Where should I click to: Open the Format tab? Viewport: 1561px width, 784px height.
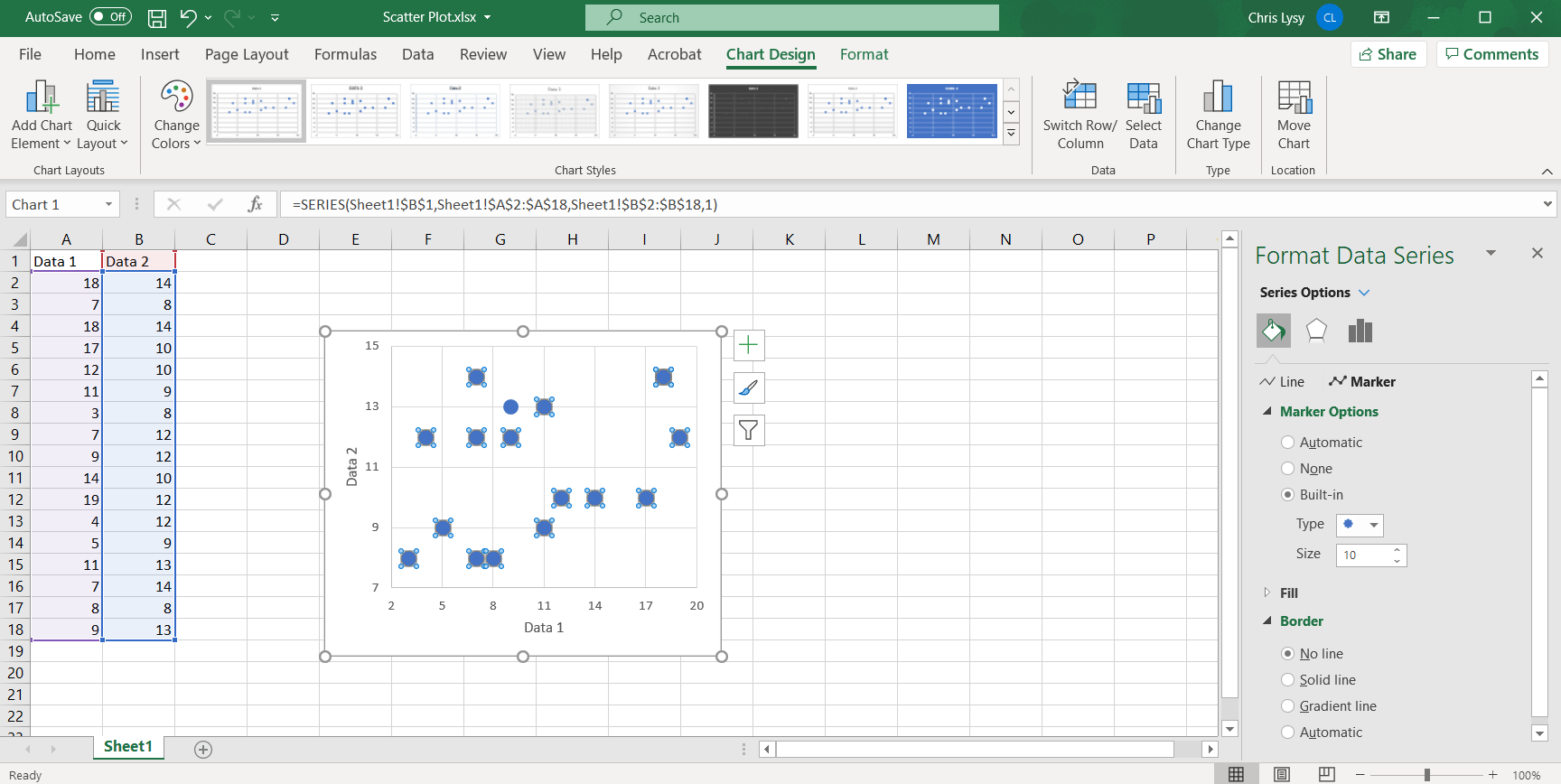[x=865, y=54]
